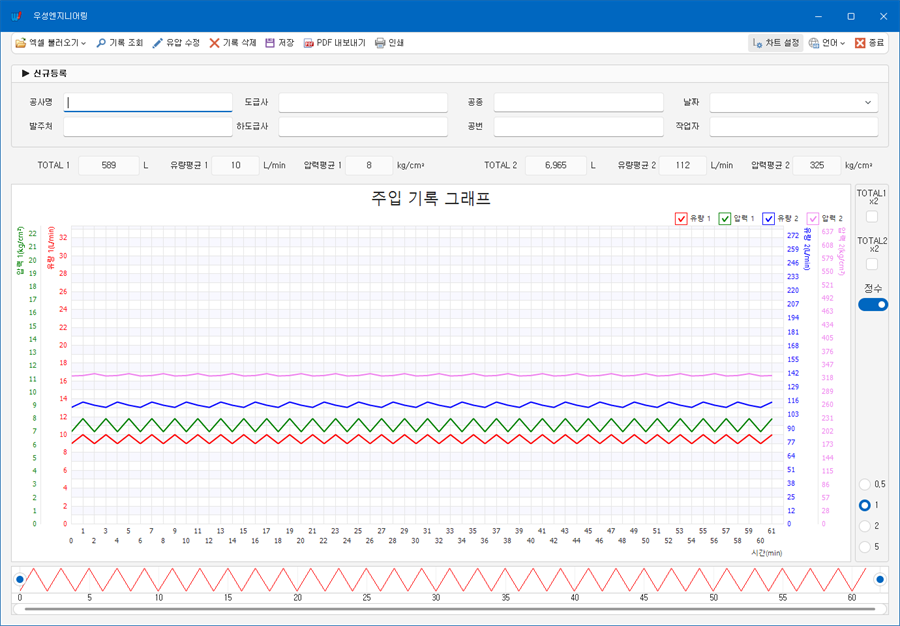Image resolution: width=900 pixels, height=626 pixels.
Task: Click the 기록 삭제 red X icon
Action: pyautogui.click(x=214, y=43)
